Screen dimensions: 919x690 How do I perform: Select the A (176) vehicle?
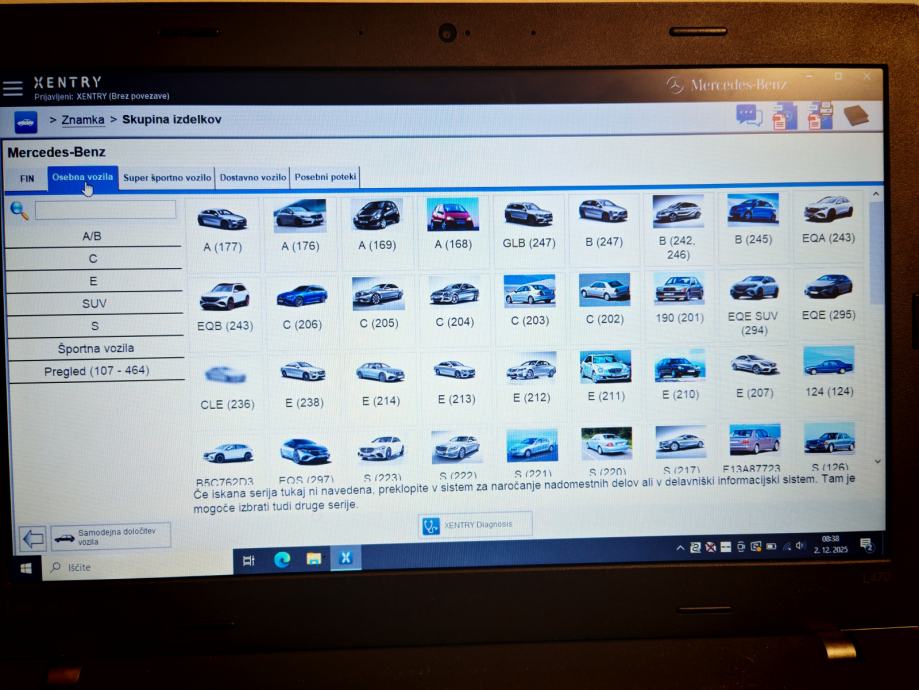(x=299, y=226)
